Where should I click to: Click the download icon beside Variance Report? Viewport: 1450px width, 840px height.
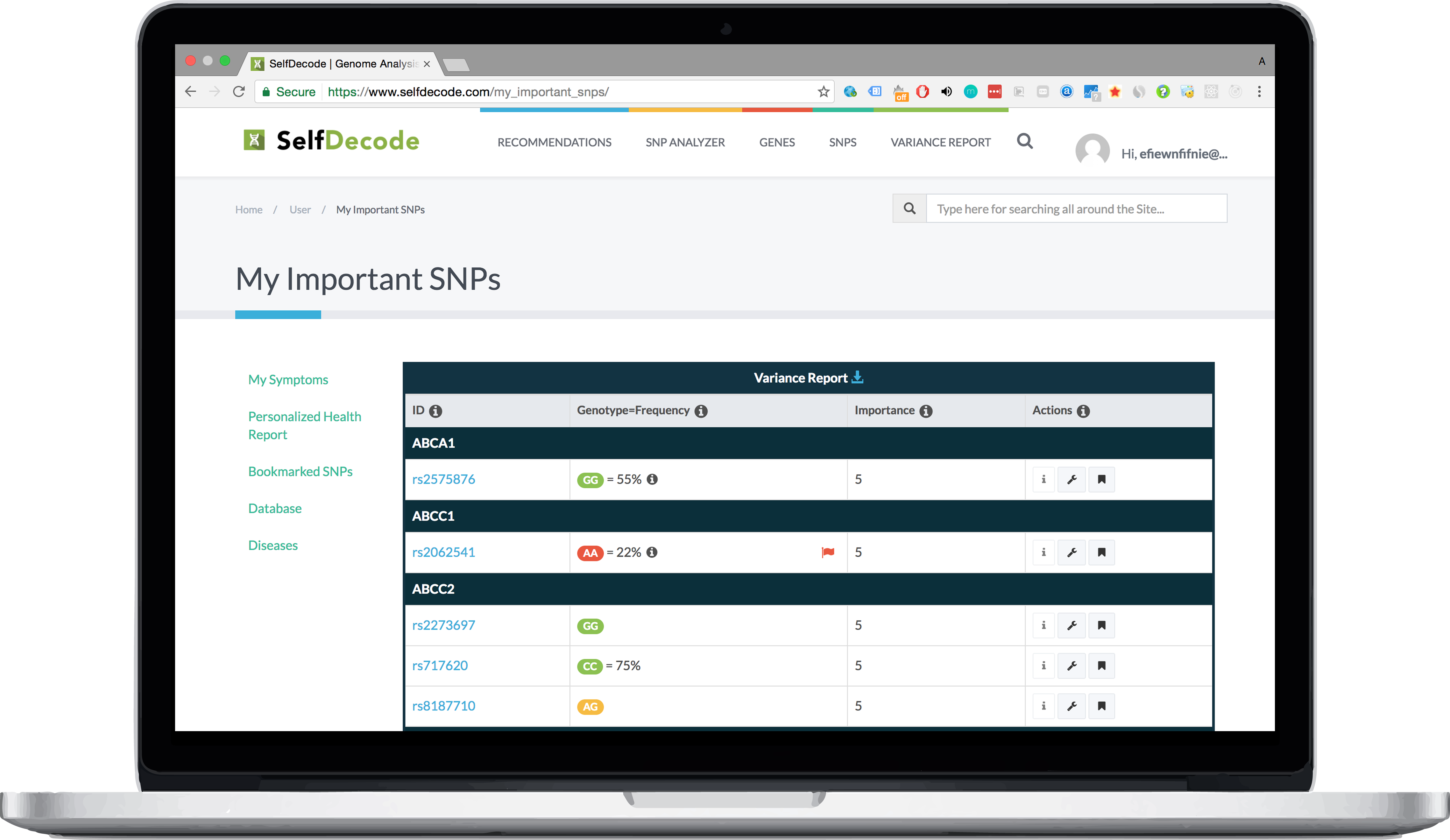857,378
